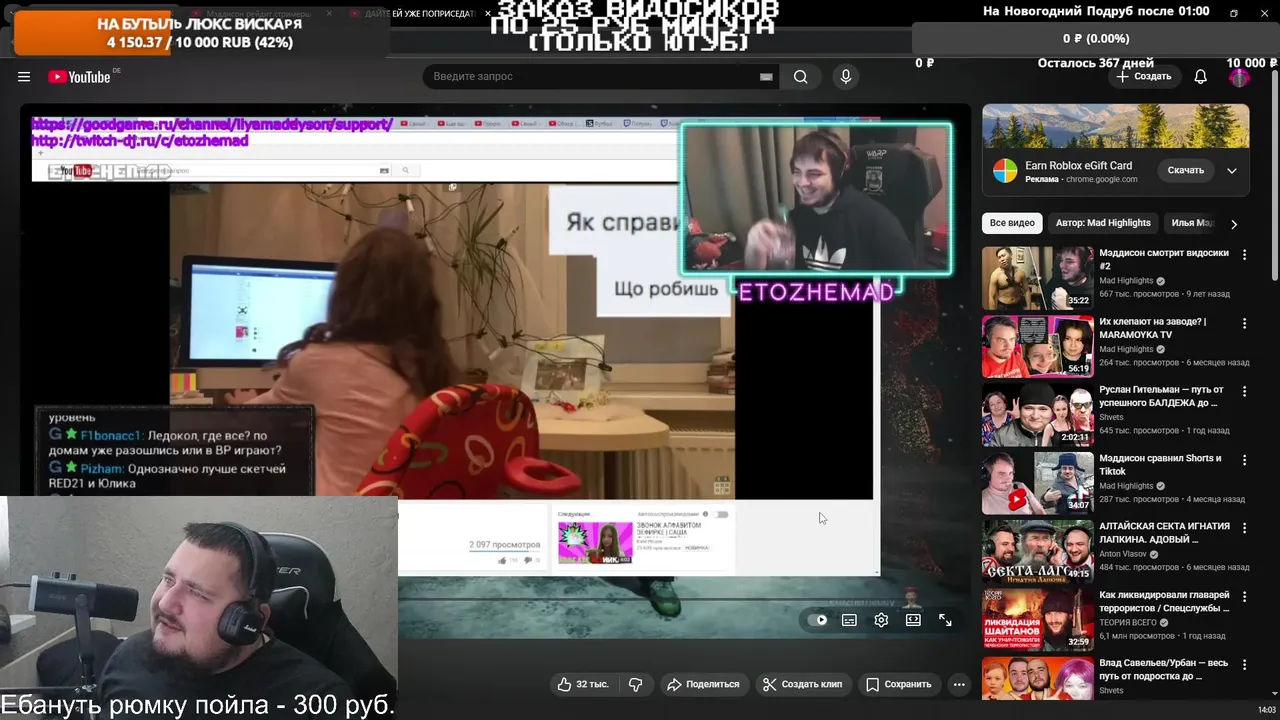The height and width of the screenshot is (720, 1280).
Task: Share the video via 'Поделиться'
Action: (x=703, y=684)
